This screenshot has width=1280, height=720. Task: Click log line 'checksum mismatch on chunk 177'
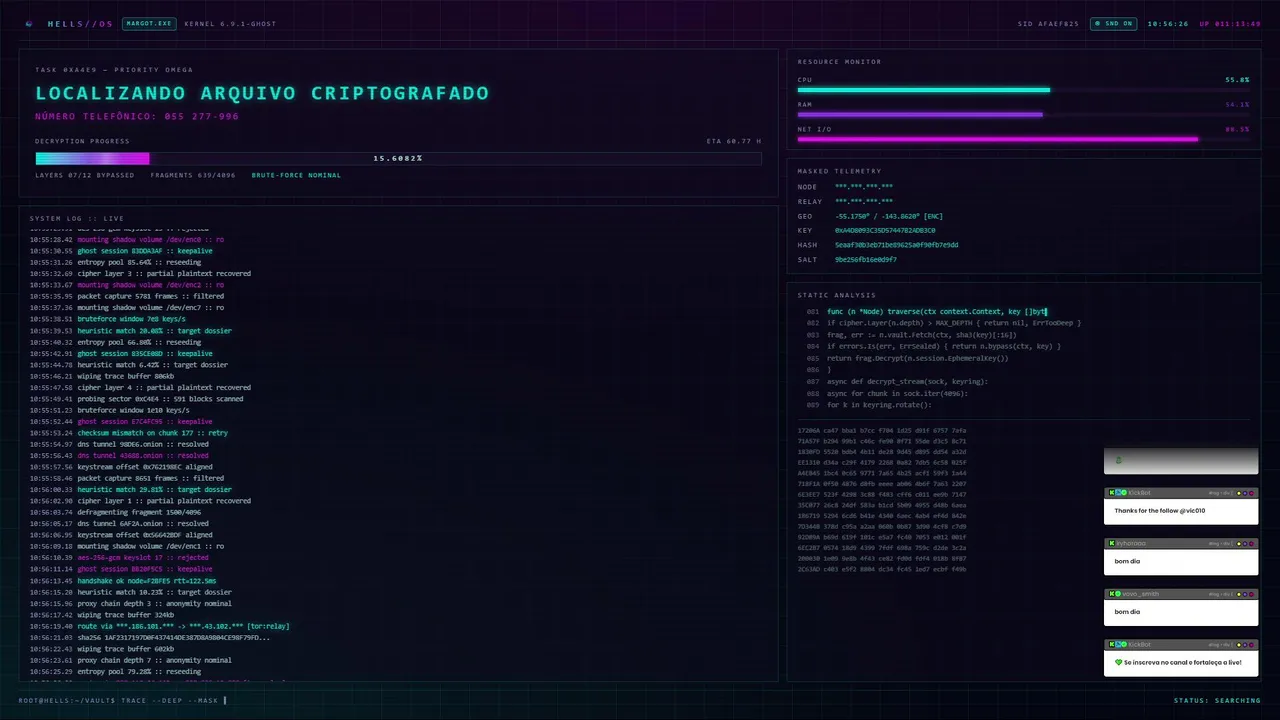click(129, 433)
